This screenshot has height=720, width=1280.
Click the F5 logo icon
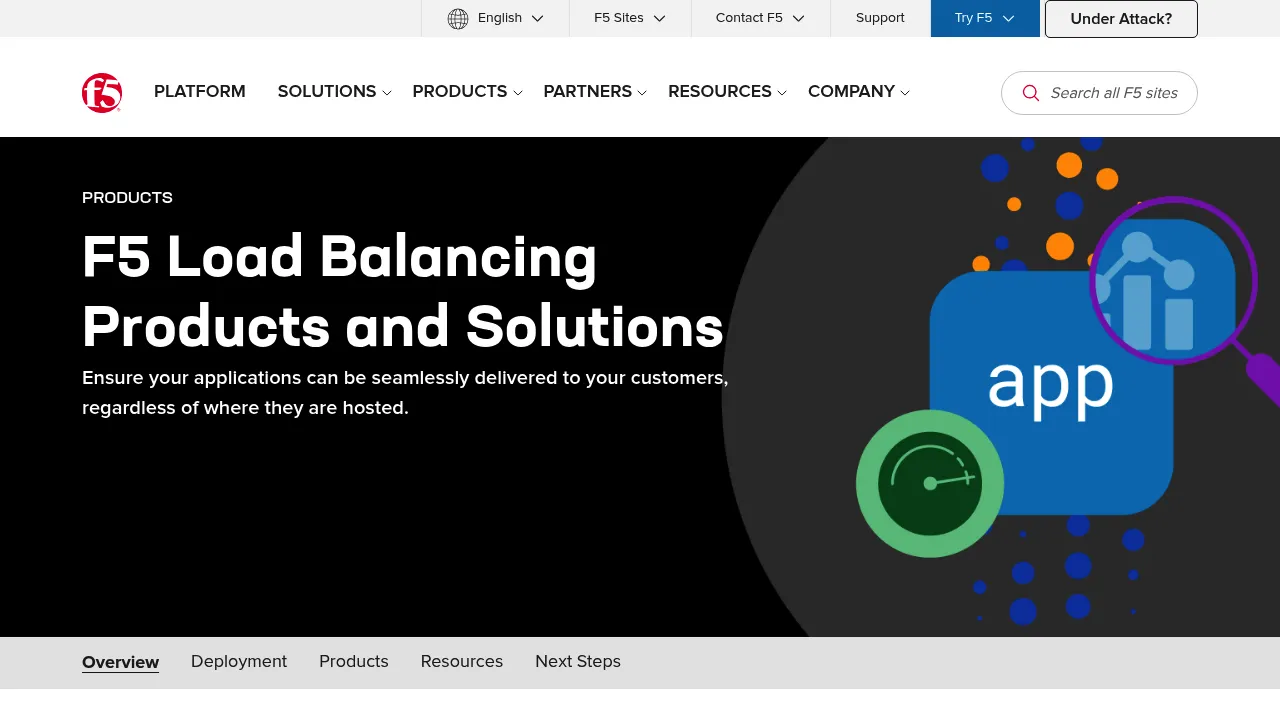pos(102,93)
